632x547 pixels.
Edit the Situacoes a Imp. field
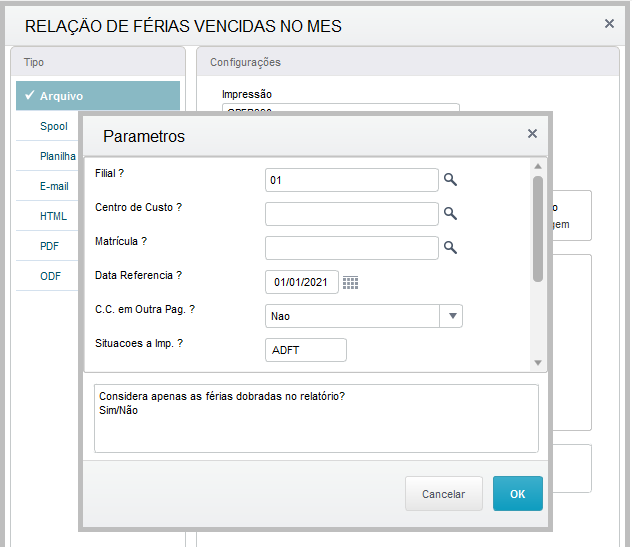pos(306,350)
